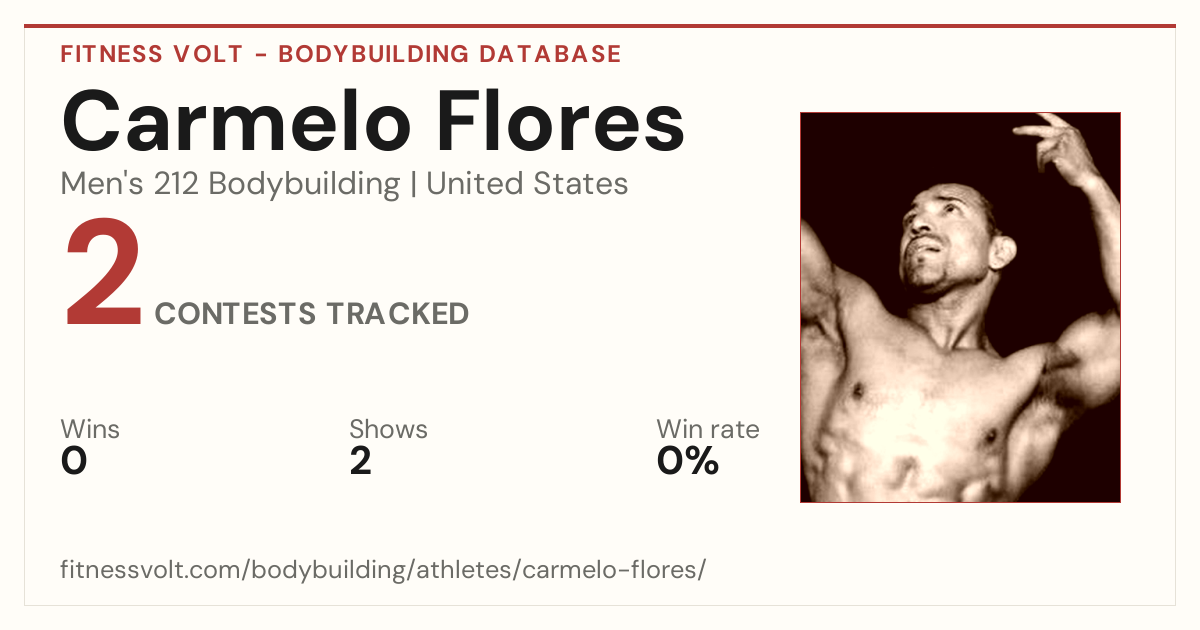Open the fitnessvolt.com athlete URL

(383, 570)
